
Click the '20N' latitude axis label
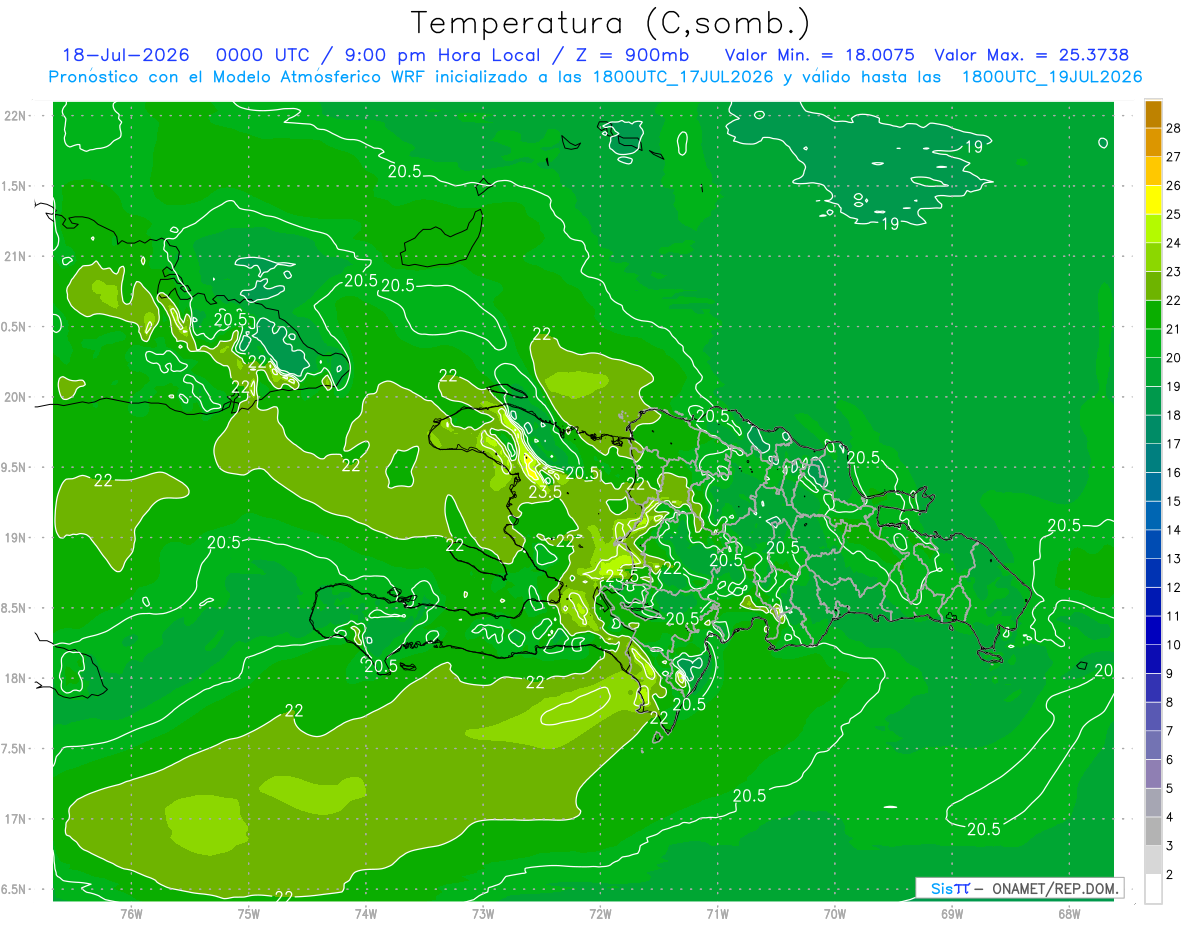15,397
